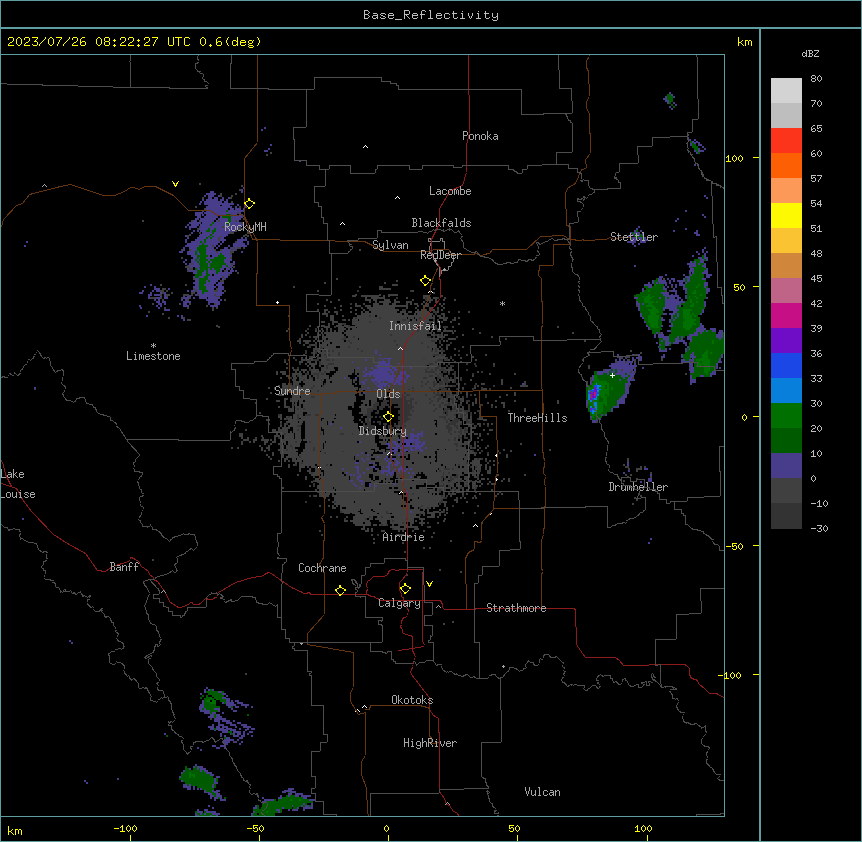Click the yellow diamond marker near RockyMH
The image size is (862, 842).
tap(250, 204)
